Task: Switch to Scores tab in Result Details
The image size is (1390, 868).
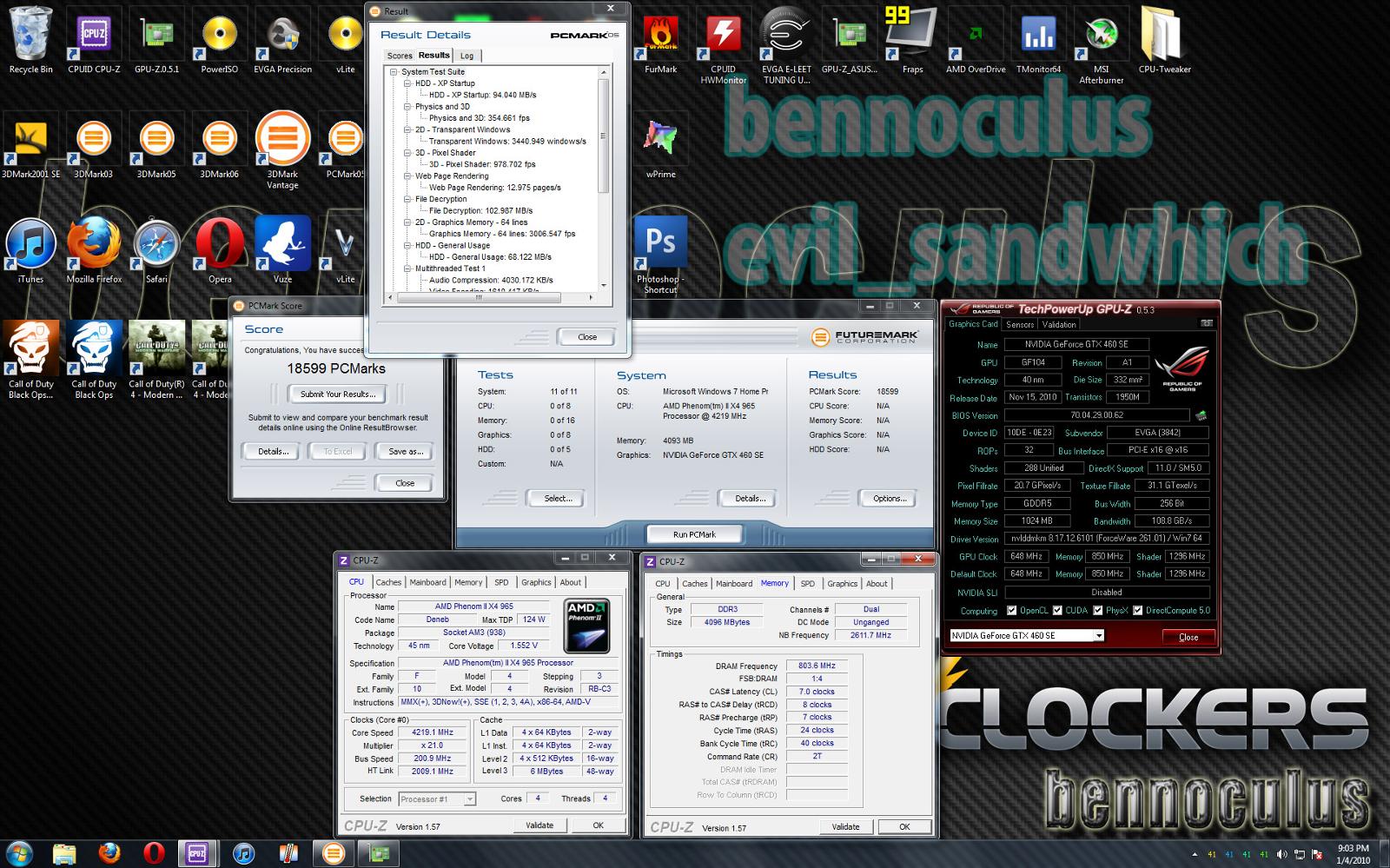Action: [x=400, y=56]
